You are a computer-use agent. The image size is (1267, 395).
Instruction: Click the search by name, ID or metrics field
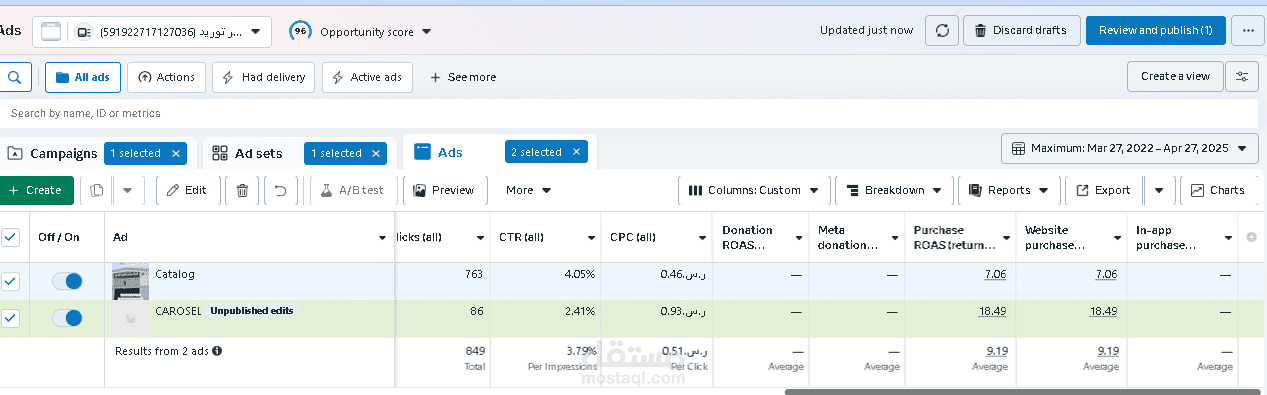[x=628, y=114]
